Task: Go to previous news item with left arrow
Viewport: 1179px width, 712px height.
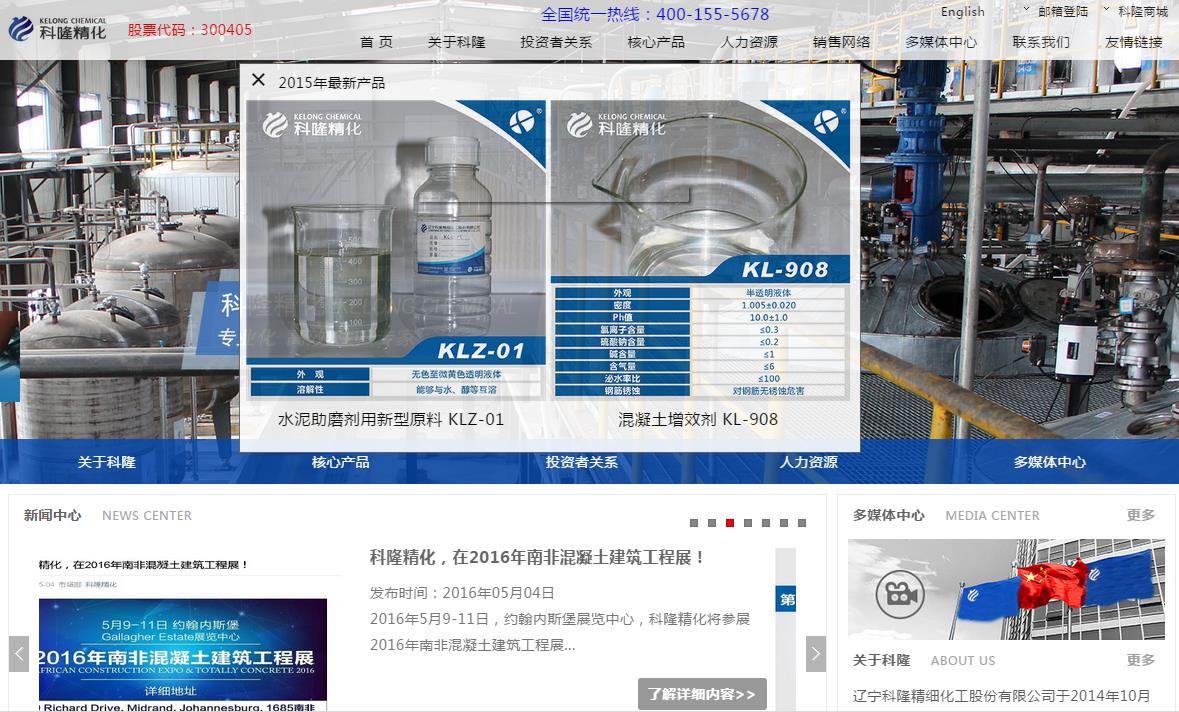Action: click(x=19, y=654)
